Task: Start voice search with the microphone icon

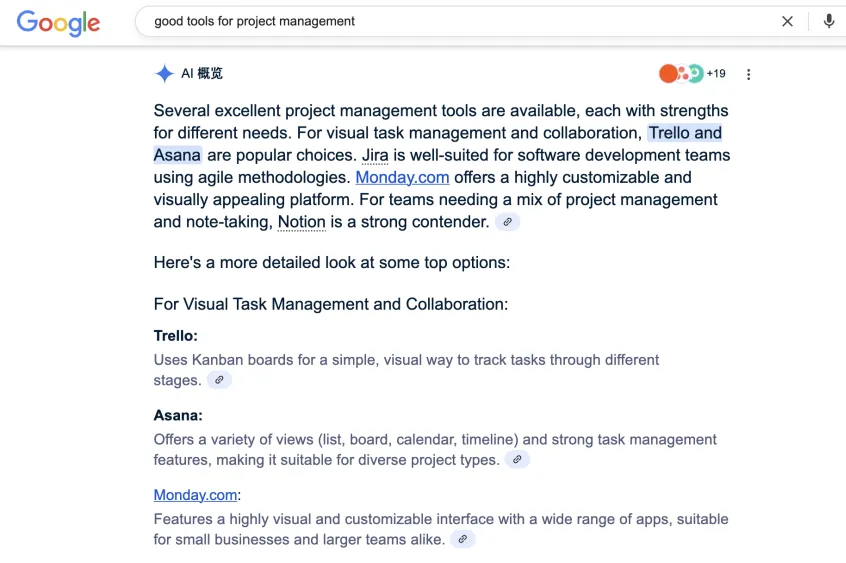Action: coord(828,21)
